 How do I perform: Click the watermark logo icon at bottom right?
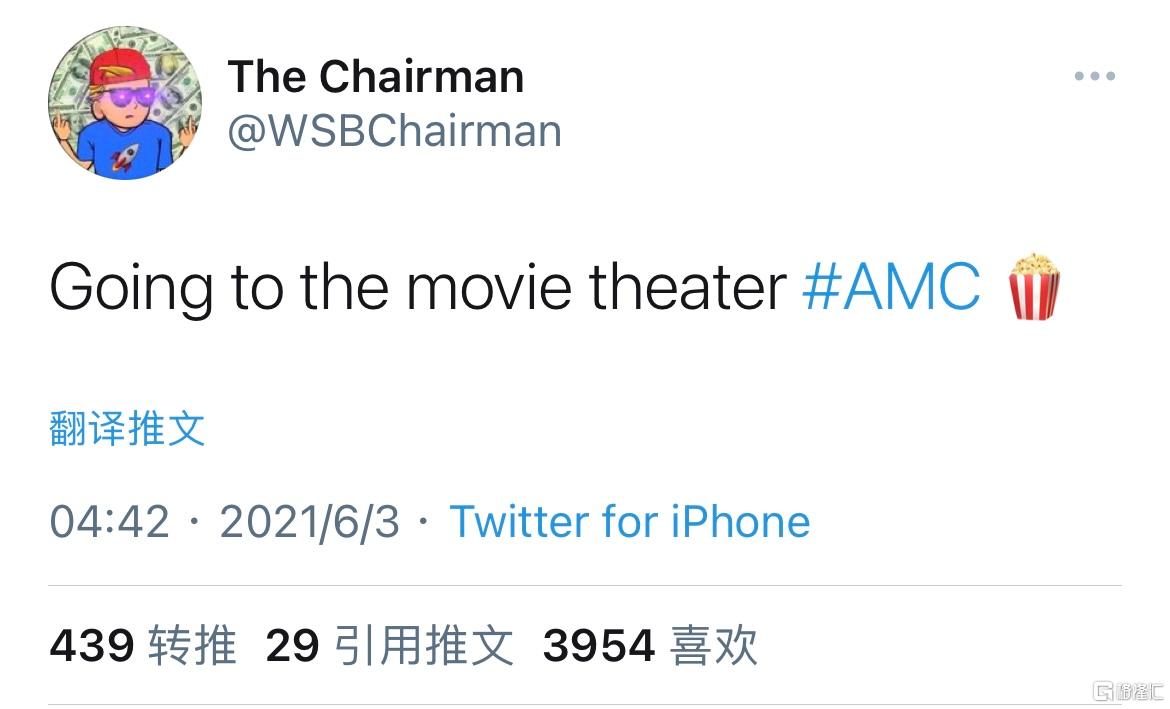[x=1103, y=691]
